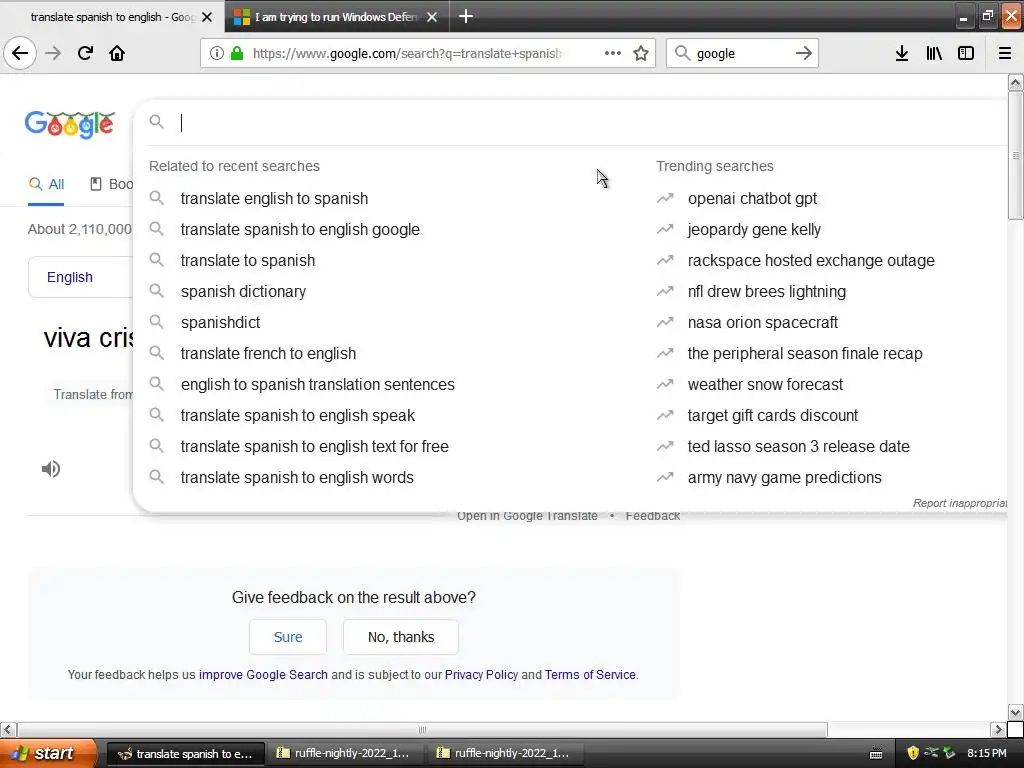Image resolution: width=1024 pixels, height=768 pixels.
Task: Select the All search results tab
Action: click(x=46, y=184)
